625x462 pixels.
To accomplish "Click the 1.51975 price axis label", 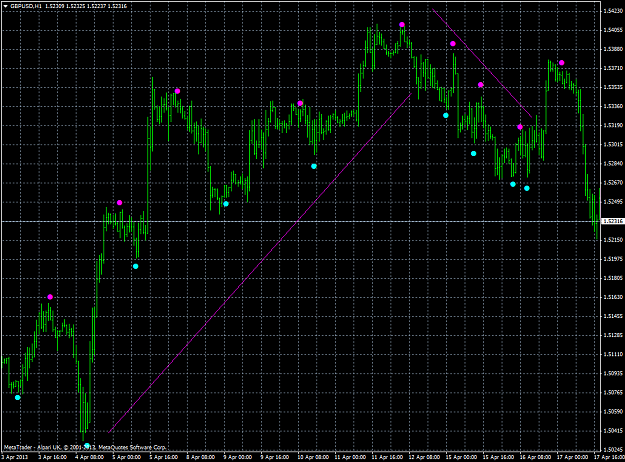I will [x=613, y=259].
